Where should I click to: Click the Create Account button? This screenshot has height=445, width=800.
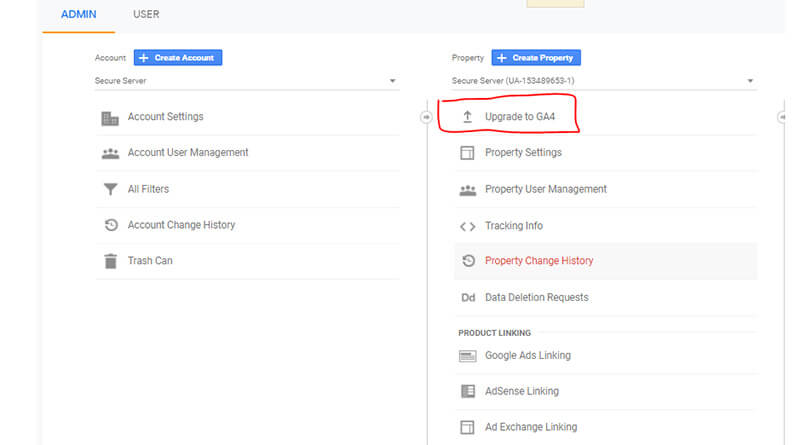coord(178,58)
